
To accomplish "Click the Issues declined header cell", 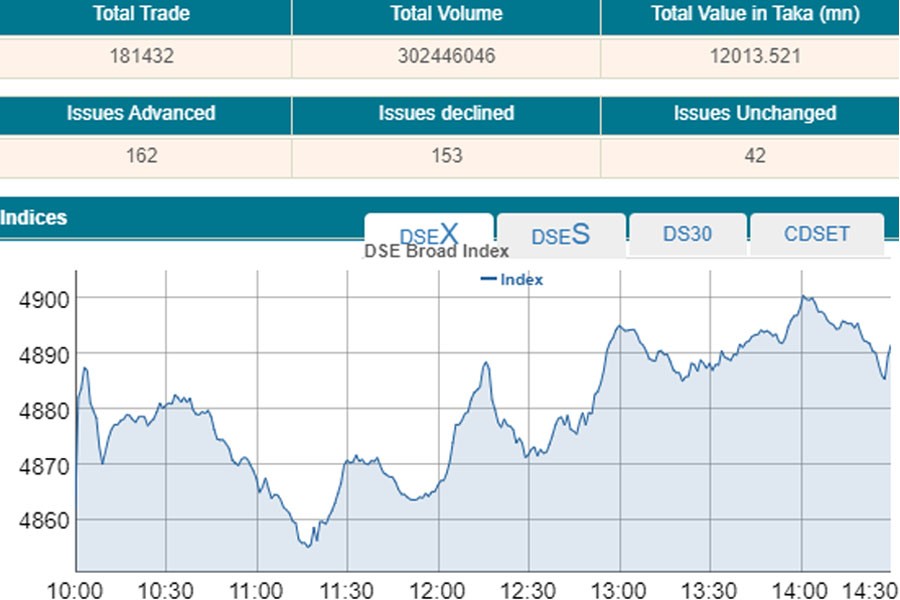I will pos(446,113).
